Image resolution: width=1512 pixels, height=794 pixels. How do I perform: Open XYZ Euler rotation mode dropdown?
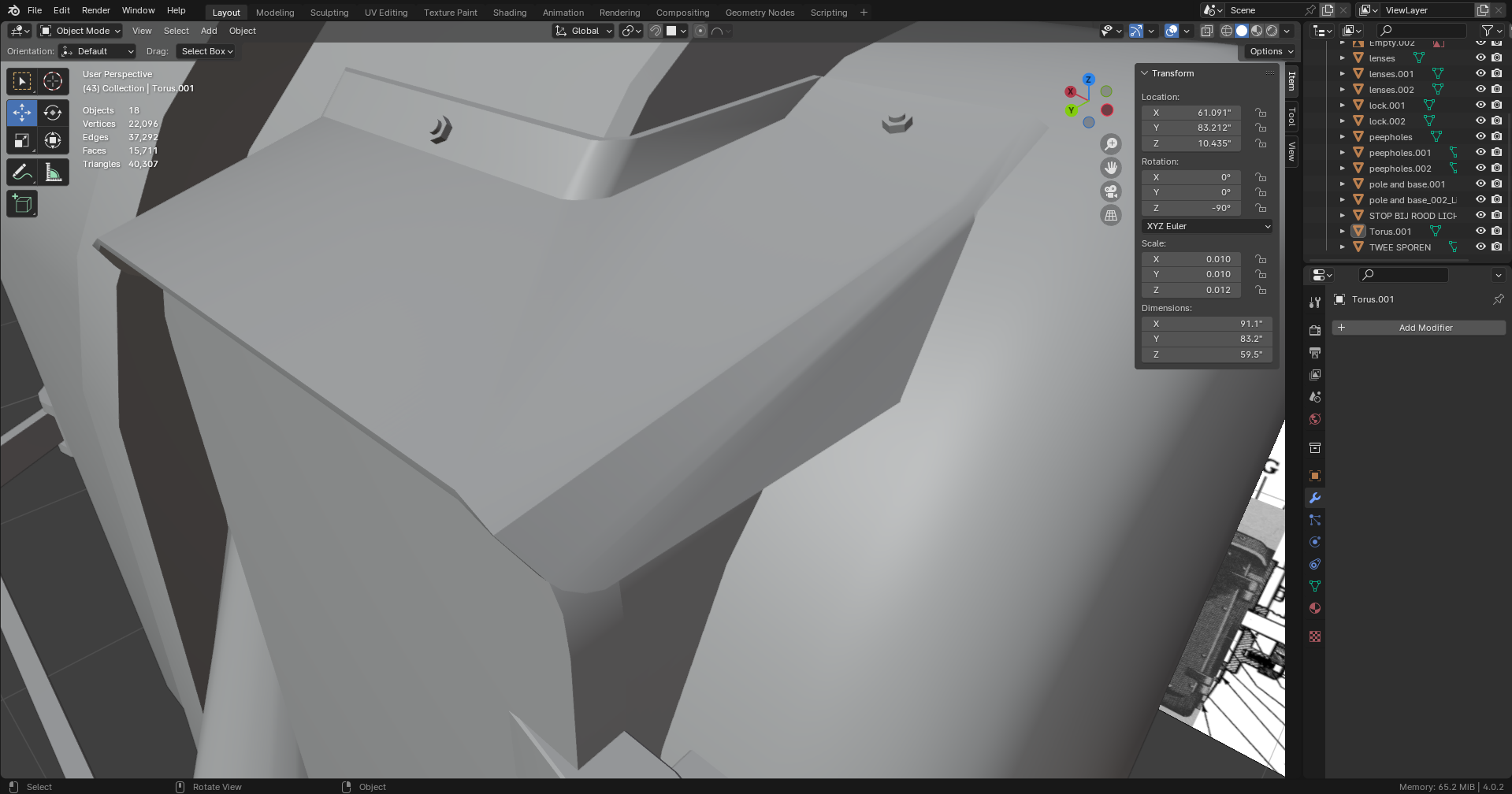(x=1207, y=226)
